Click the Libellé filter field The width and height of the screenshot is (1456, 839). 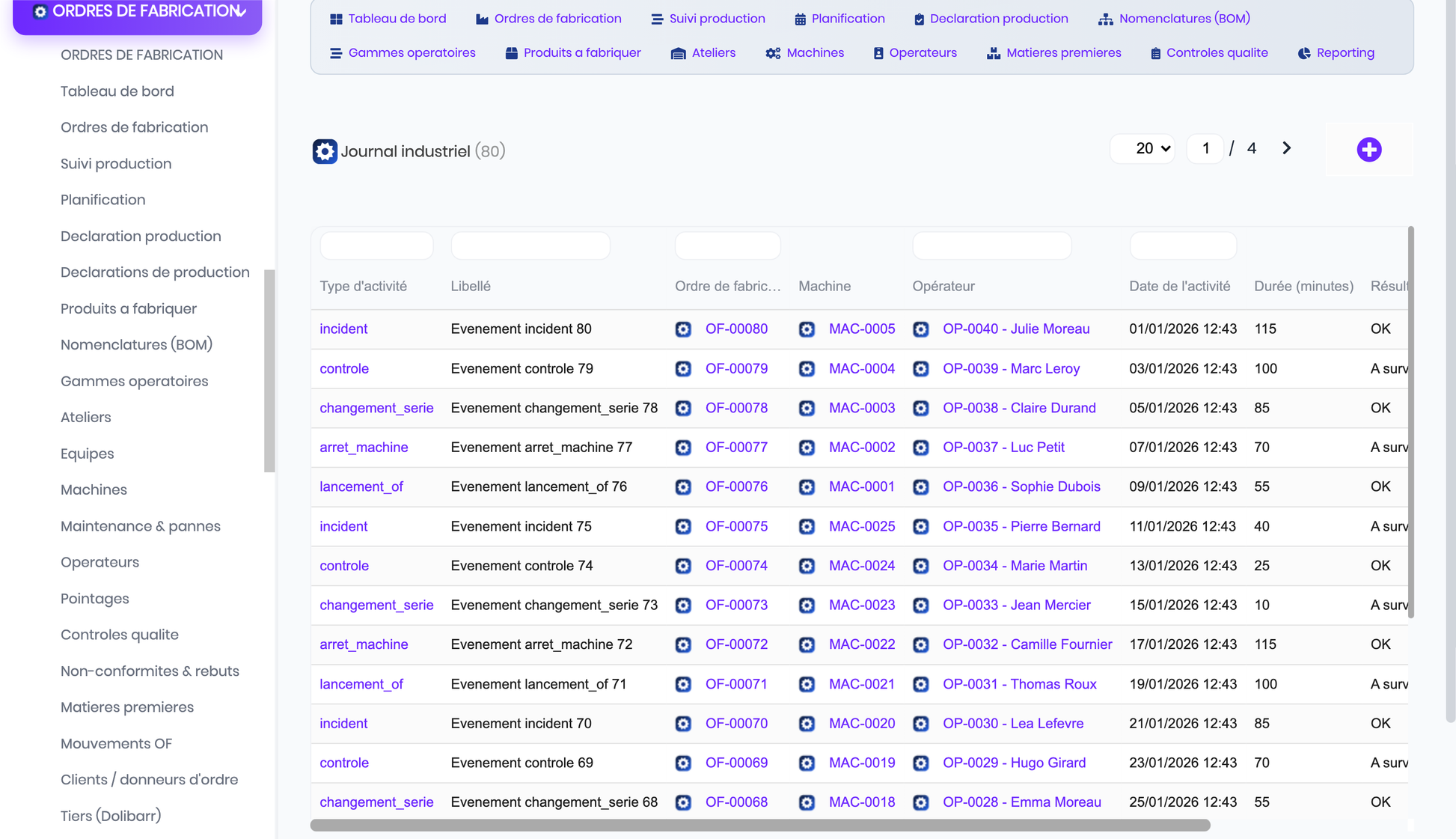530,245
